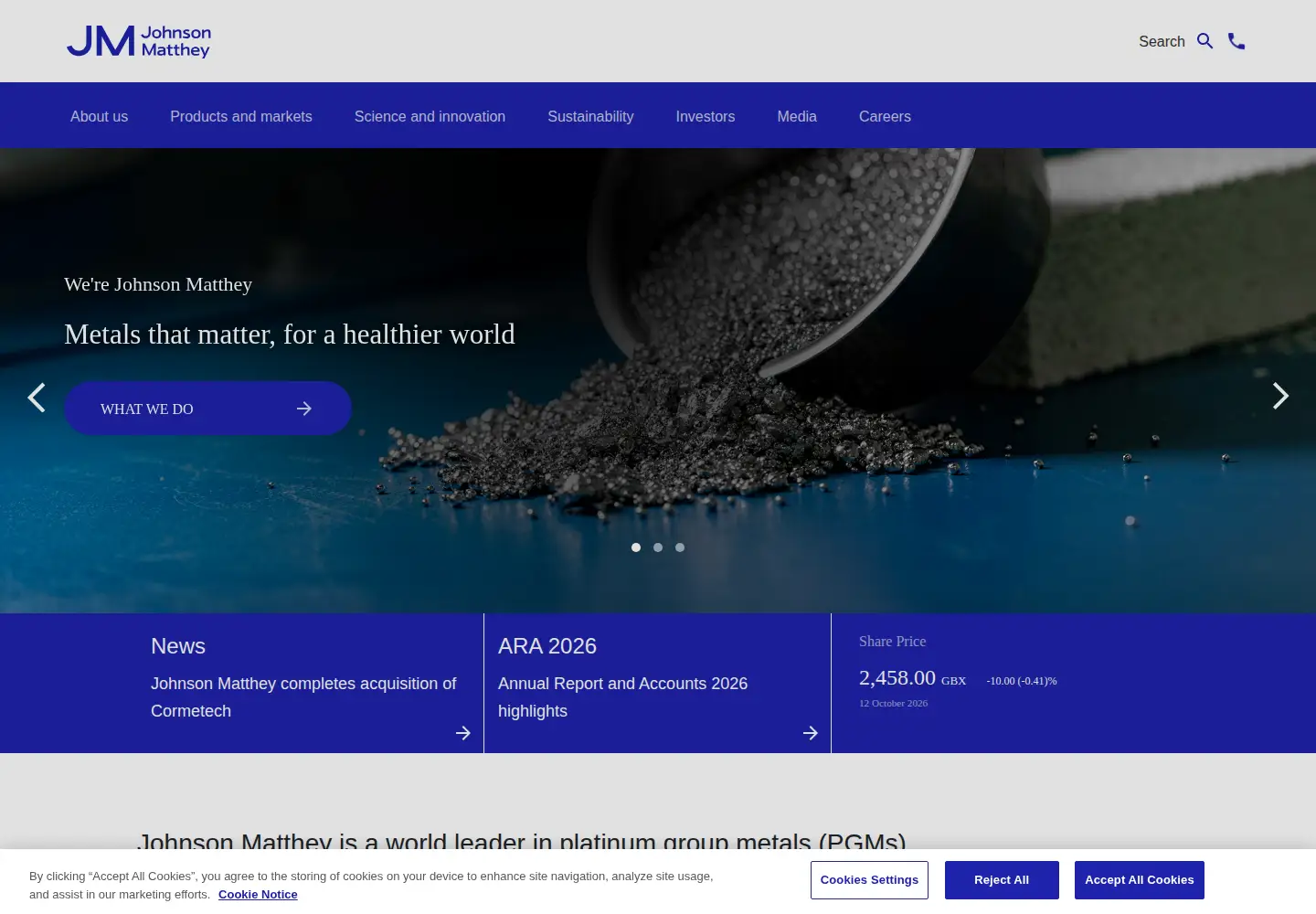Viewport: 1316px width, 914px height.
Task: Click the 2,458.00 share price value
Action: click(x=897, y=678)
